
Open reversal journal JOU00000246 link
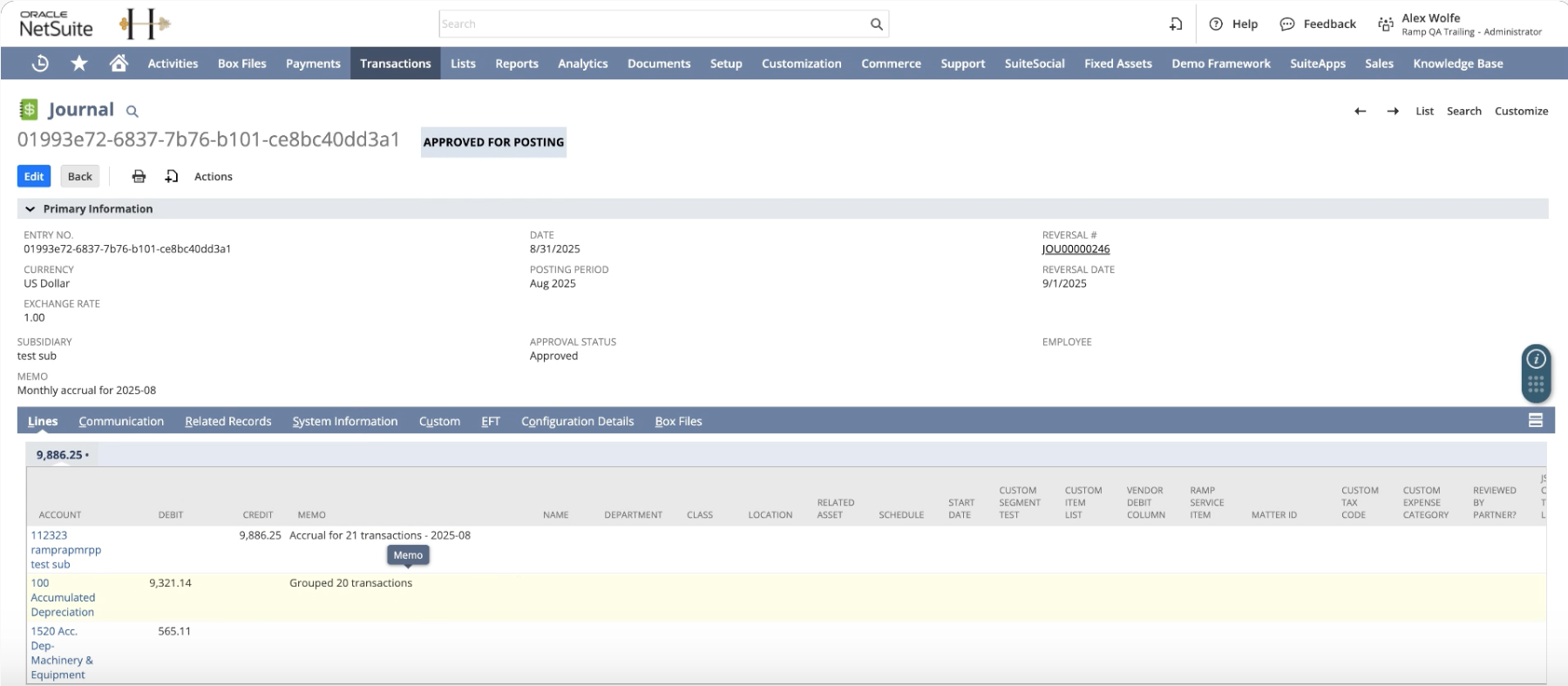(x=1076, y=249)
